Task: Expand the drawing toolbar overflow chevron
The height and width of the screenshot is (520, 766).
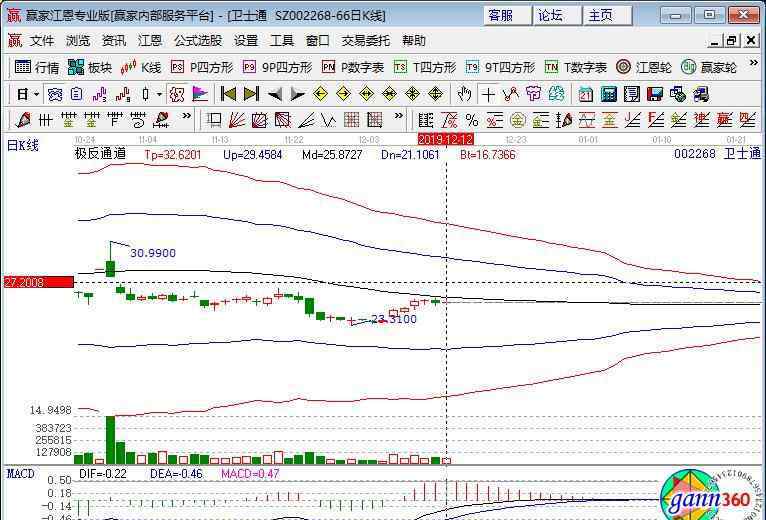Action: [x=186, y=116]
